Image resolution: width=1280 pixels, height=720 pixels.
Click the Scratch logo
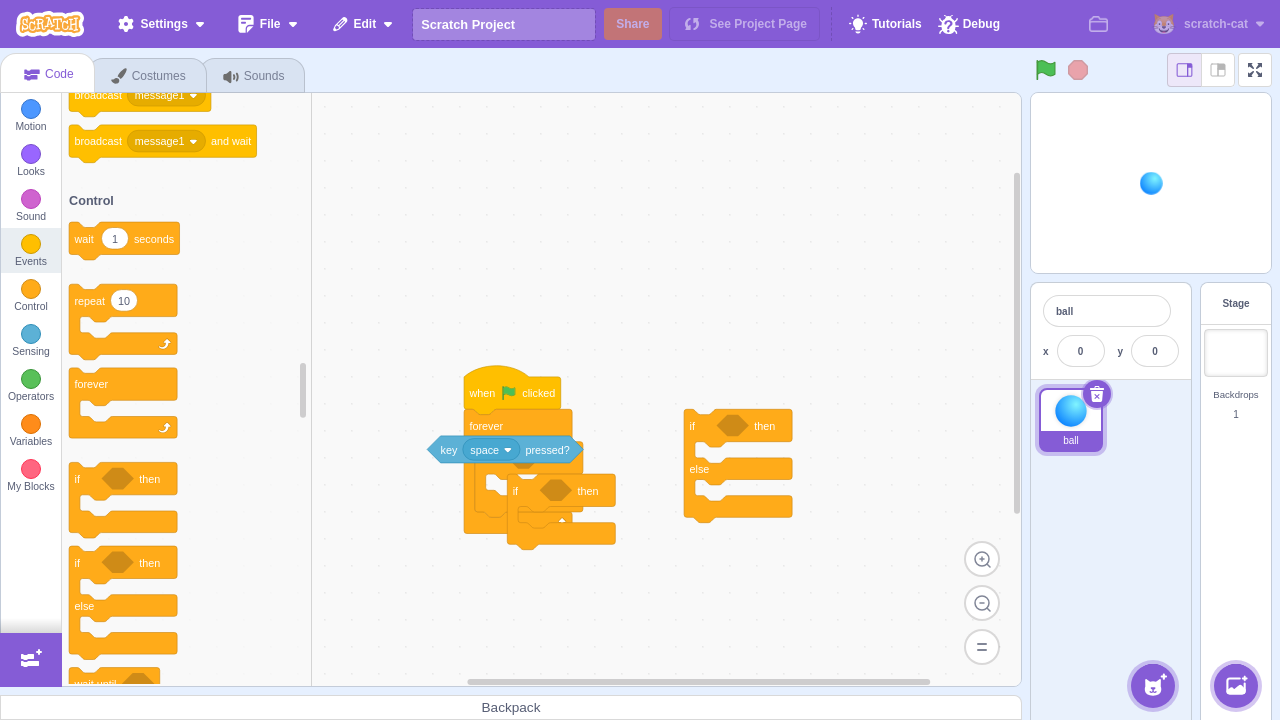[50, 24]
